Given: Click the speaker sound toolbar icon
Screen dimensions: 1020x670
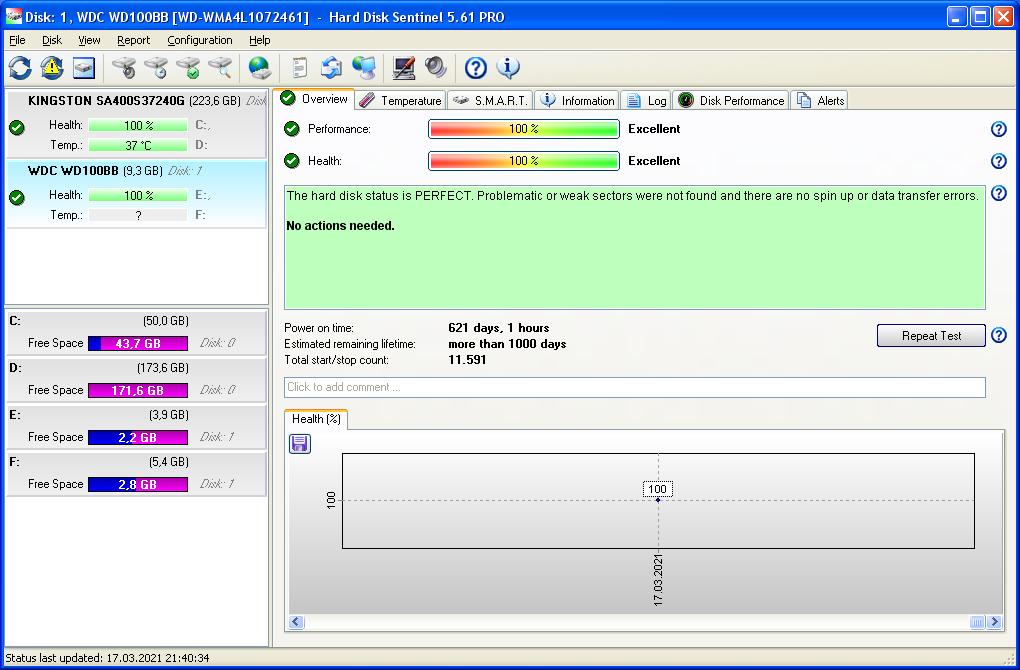Looking at the screenshot, I should [436, 68].
